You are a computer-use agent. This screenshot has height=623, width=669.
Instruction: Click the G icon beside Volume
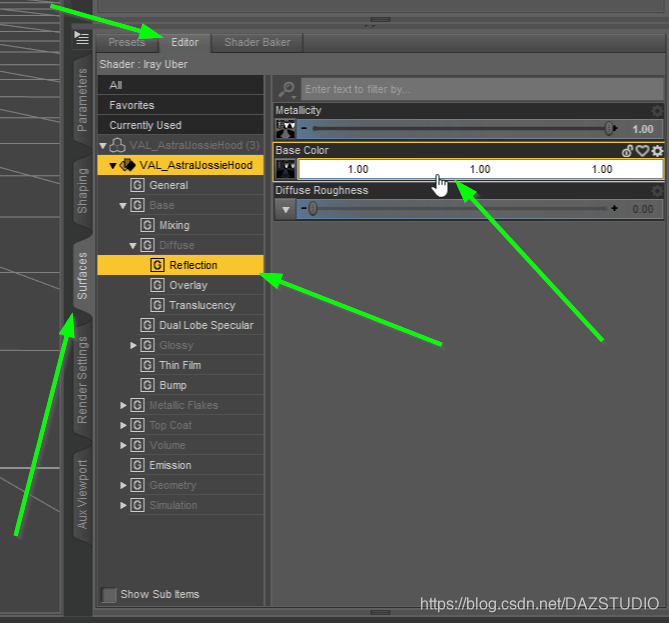(137, 445)
